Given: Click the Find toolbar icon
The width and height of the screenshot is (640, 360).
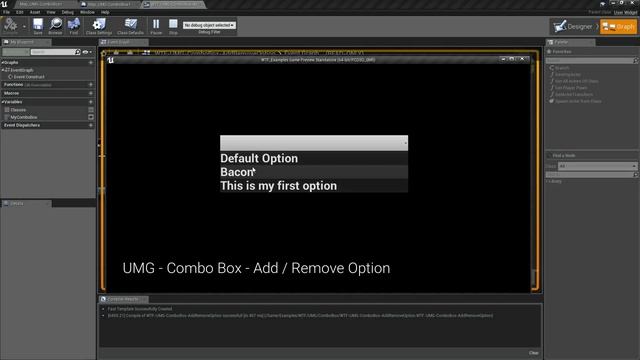Looking at the screenshot, I should (74, 26).
